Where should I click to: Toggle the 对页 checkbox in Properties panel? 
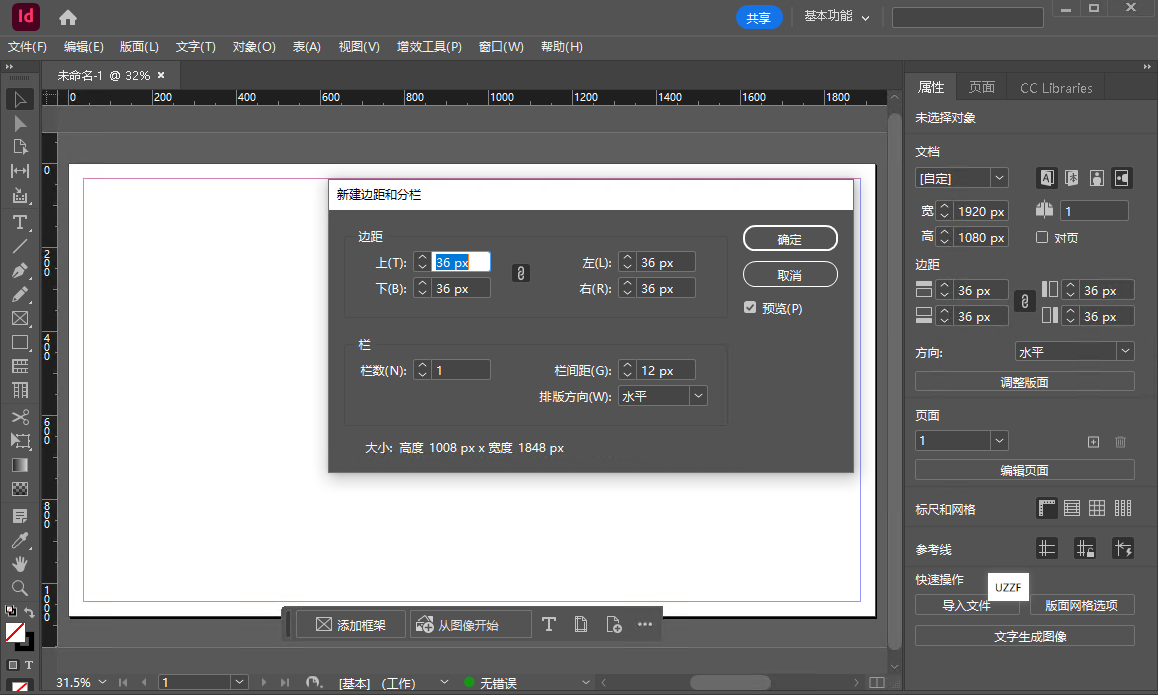tap(1041, 237)
